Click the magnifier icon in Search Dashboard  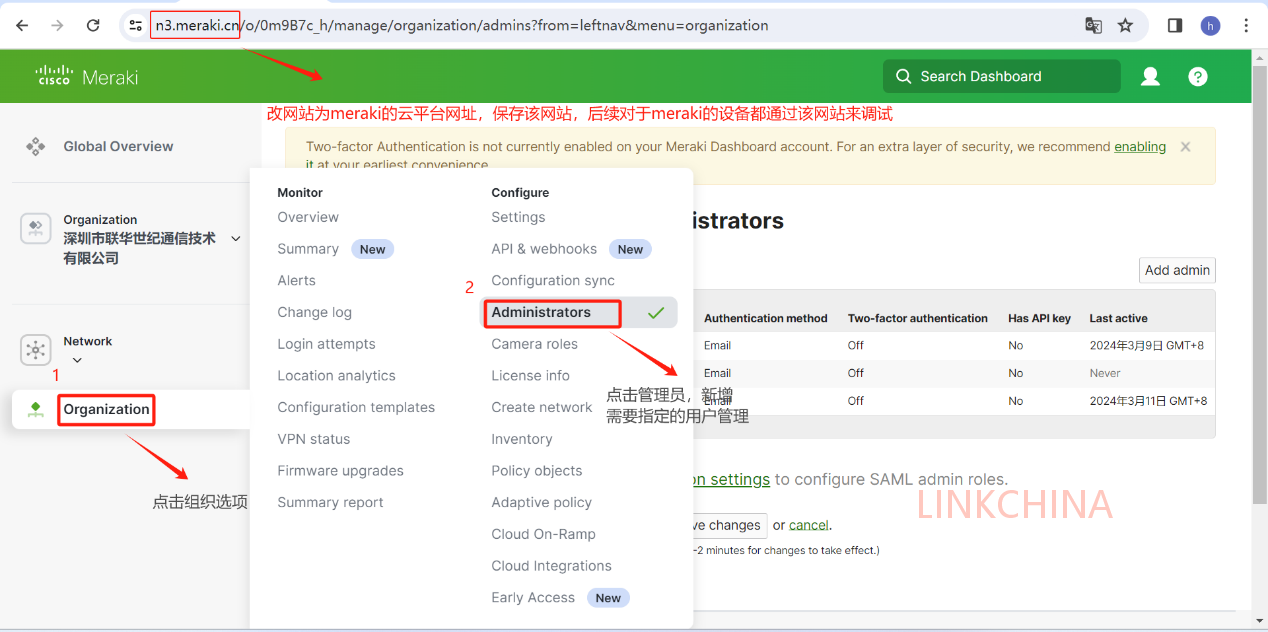click(x=904, y=76)
